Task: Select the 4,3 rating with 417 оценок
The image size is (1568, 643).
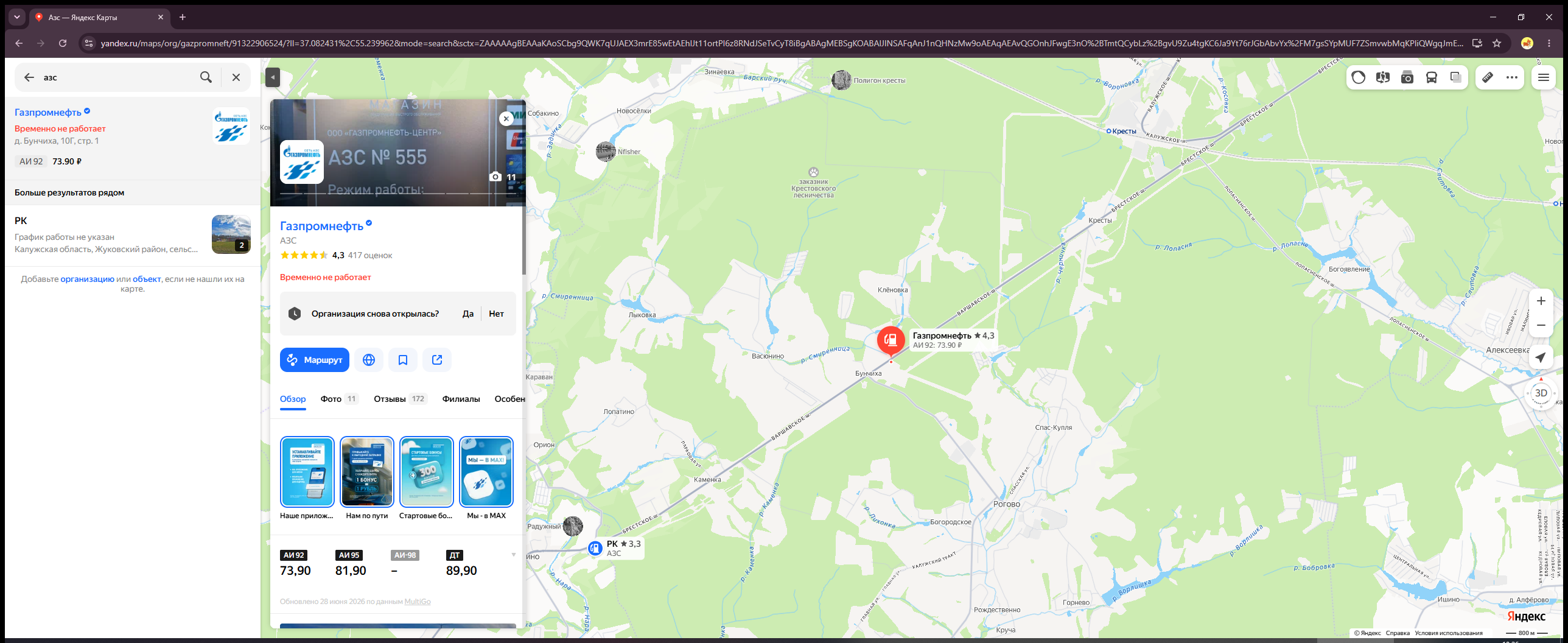Action: pyautogui.click(x=336, y=255)
